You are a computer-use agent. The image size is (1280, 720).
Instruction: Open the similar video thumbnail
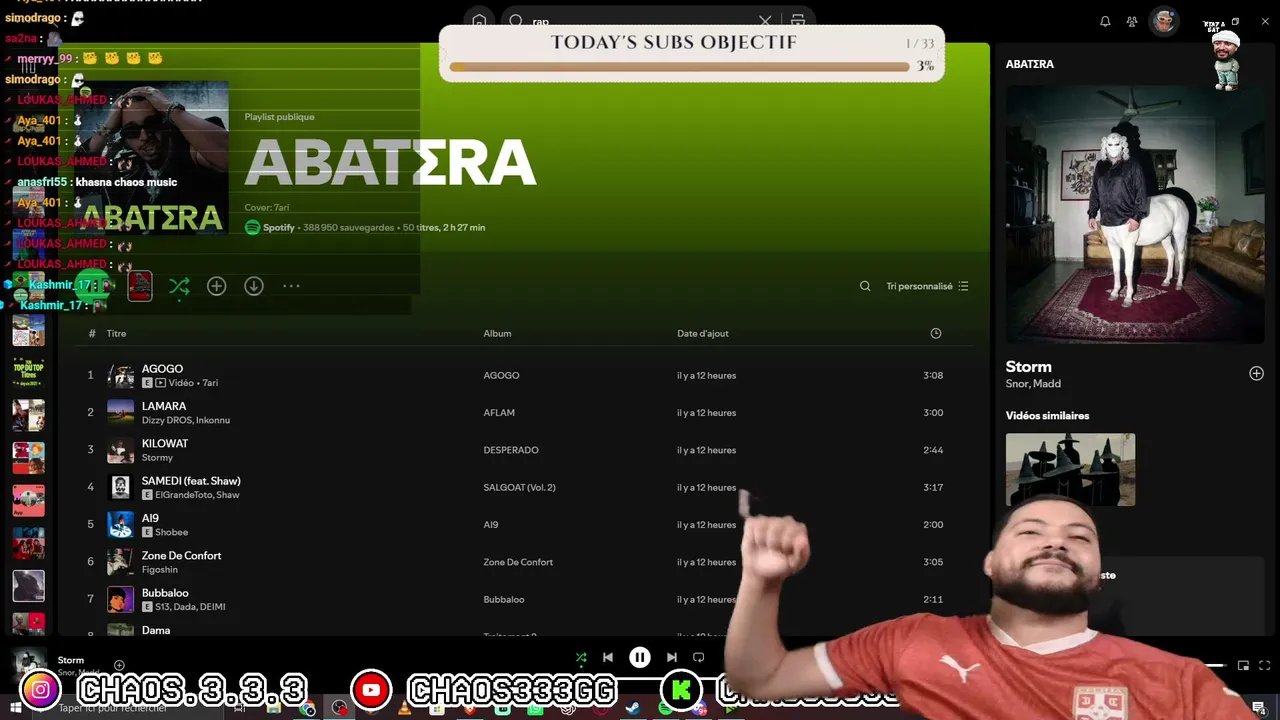pyautogui.click(x=1070, y=469)
